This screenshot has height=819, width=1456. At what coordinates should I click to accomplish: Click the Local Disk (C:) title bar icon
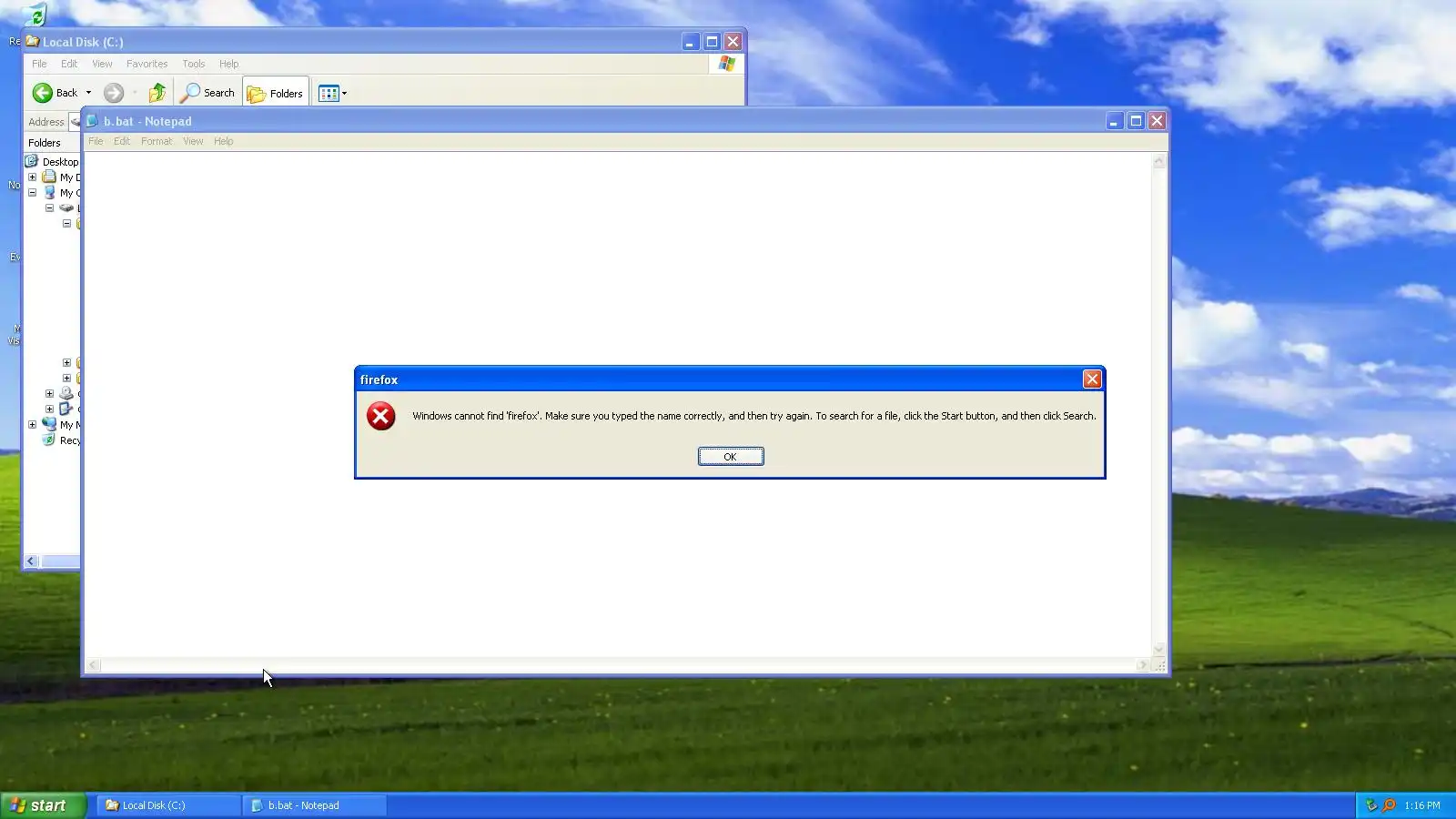tap(33, 41)
